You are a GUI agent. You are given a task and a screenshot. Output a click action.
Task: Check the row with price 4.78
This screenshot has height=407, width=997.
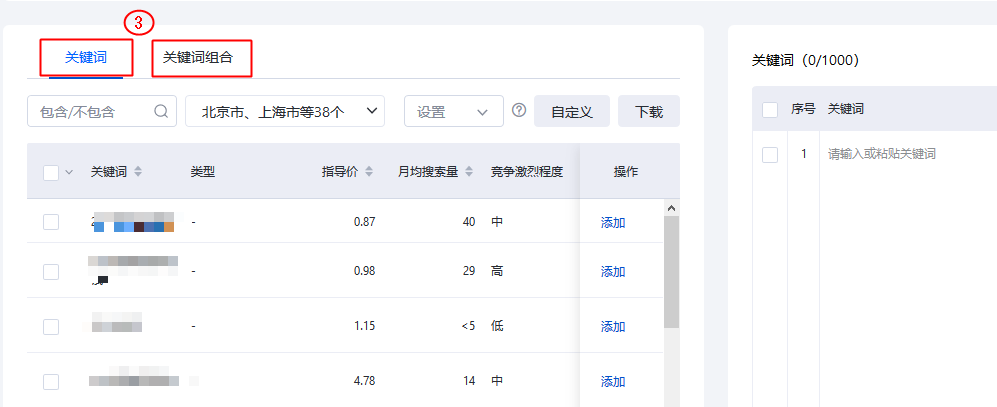[51, 382]
